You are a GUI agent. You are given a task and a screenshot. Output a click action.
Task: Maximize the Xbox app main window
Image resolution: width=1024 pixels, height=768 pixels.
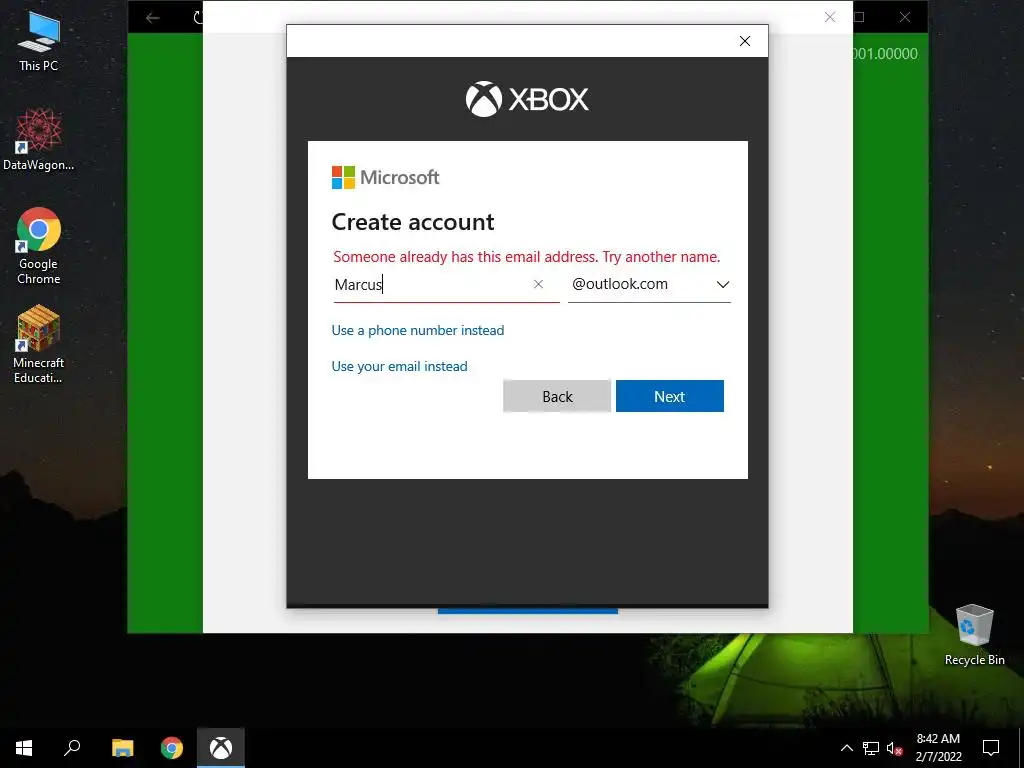(860, 18)
